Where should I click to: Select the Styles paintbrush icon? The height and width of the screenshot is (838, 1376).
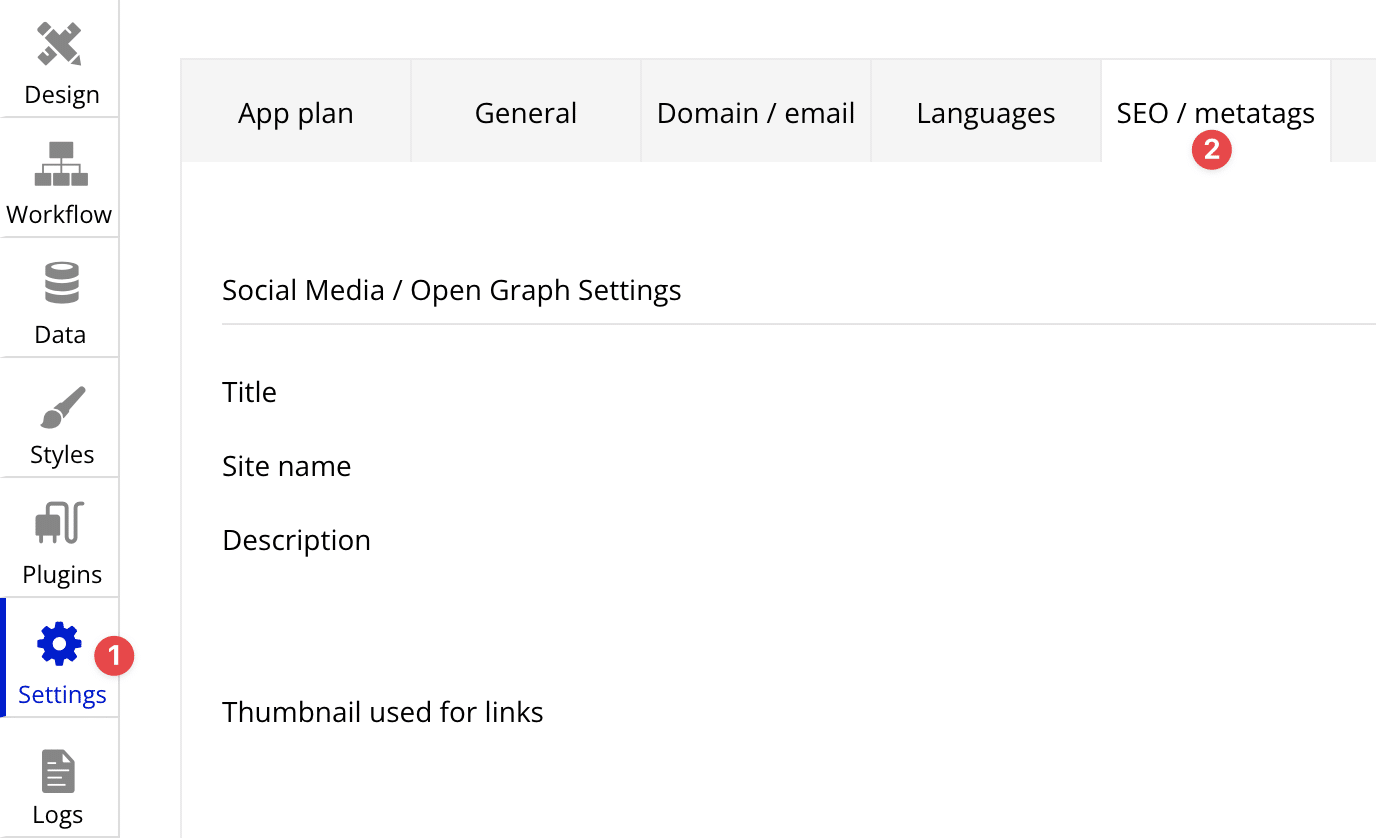pyautogui.click(x=61, y=406)
